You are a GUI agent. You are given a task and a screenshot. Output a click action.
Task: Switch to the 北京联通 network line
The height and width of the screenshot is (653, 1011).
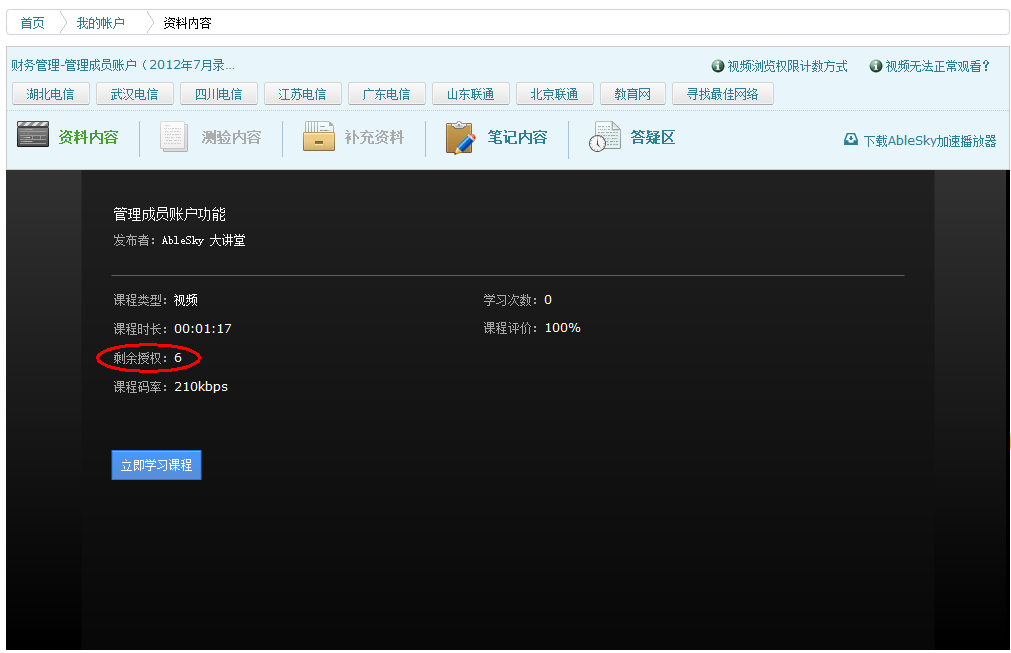[x=554, y=92]
